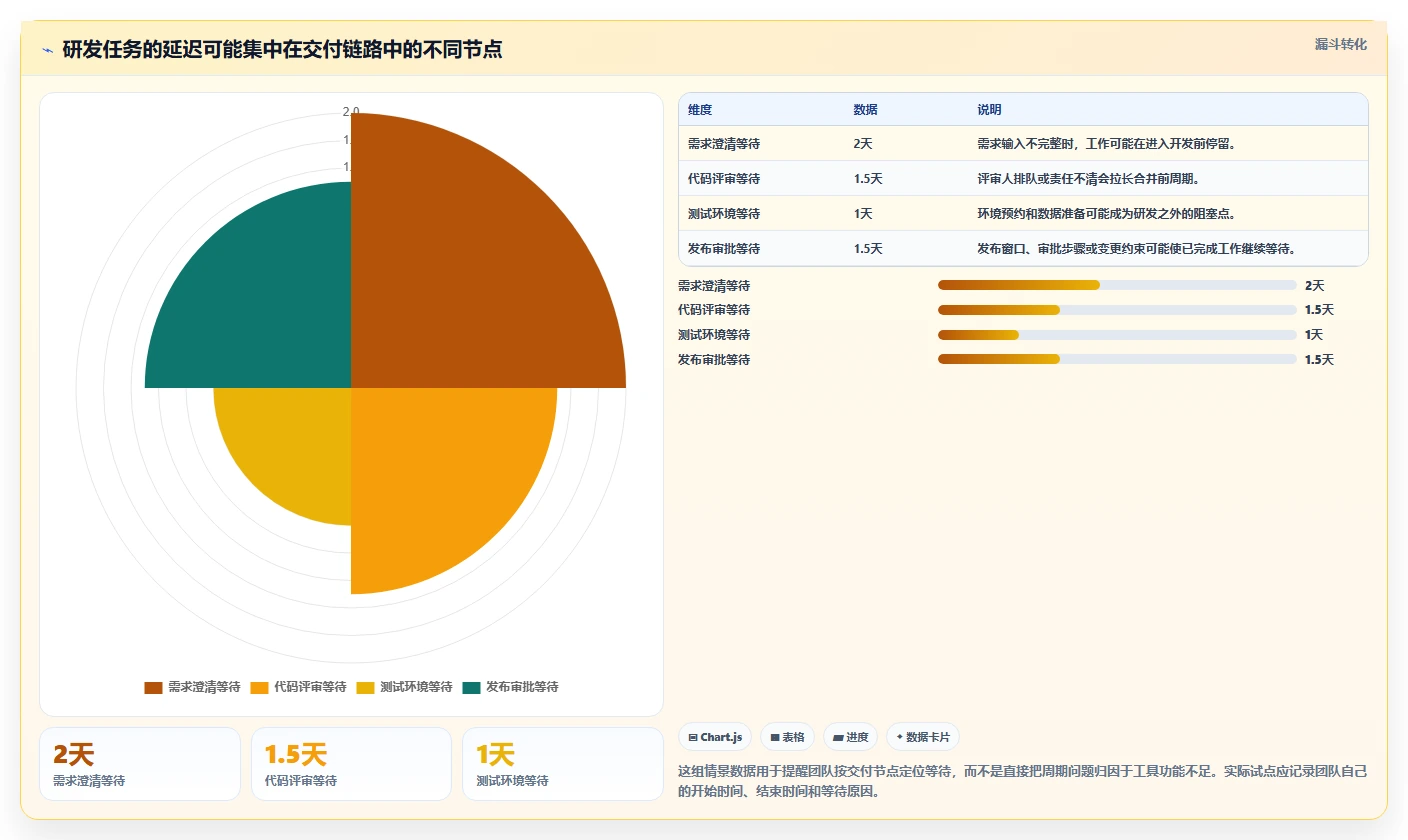Click the 2.0 radial axis label

351,111
